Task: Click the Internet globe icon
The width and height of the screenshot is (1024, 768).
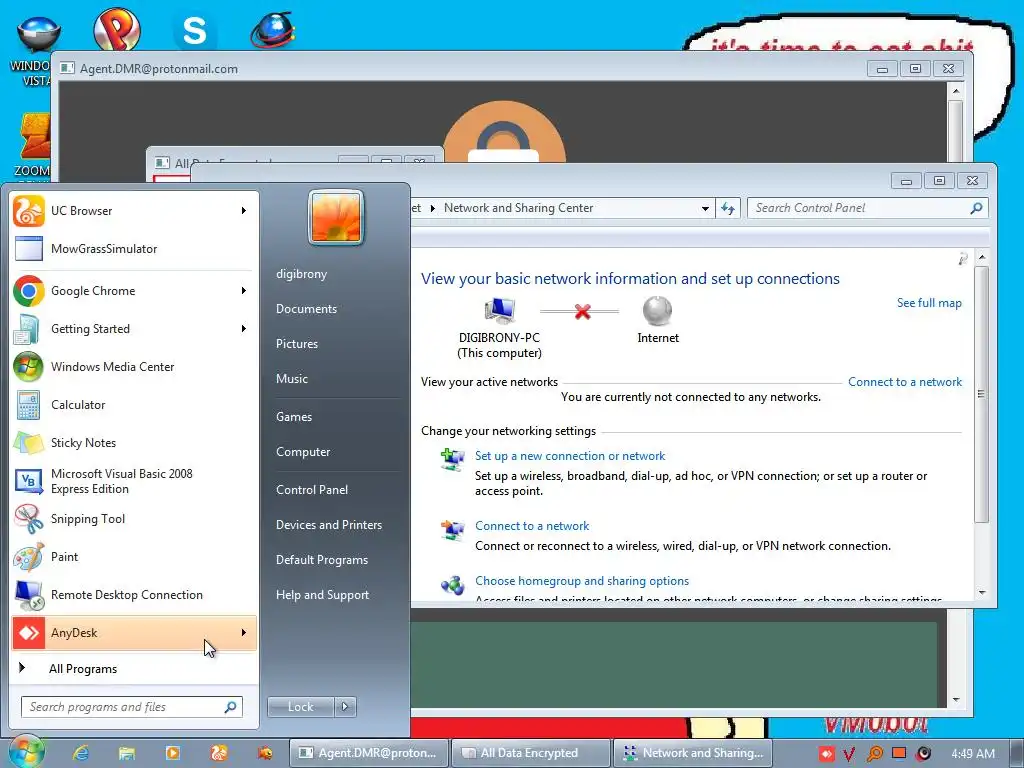Action: [x=658, y=311]
